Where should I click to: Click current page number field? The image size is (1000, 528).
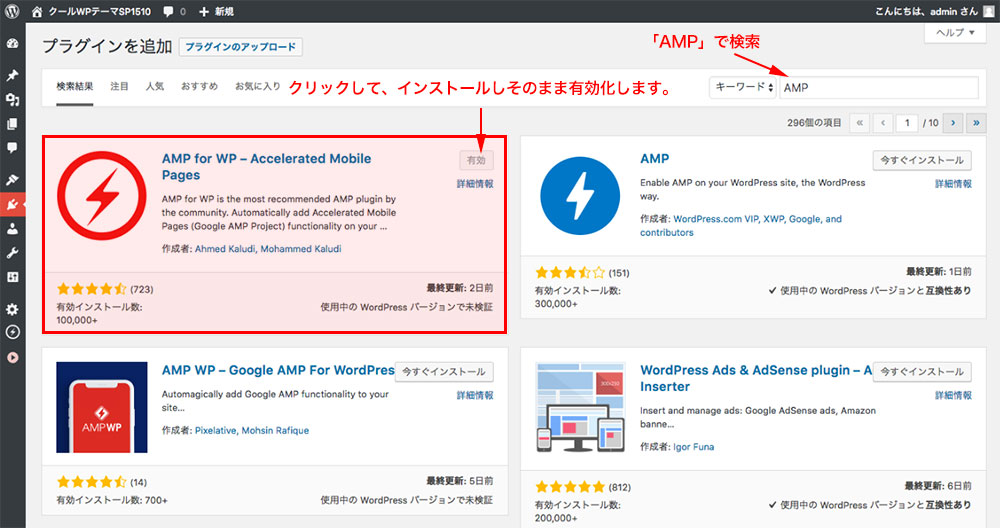pos(907,123)
